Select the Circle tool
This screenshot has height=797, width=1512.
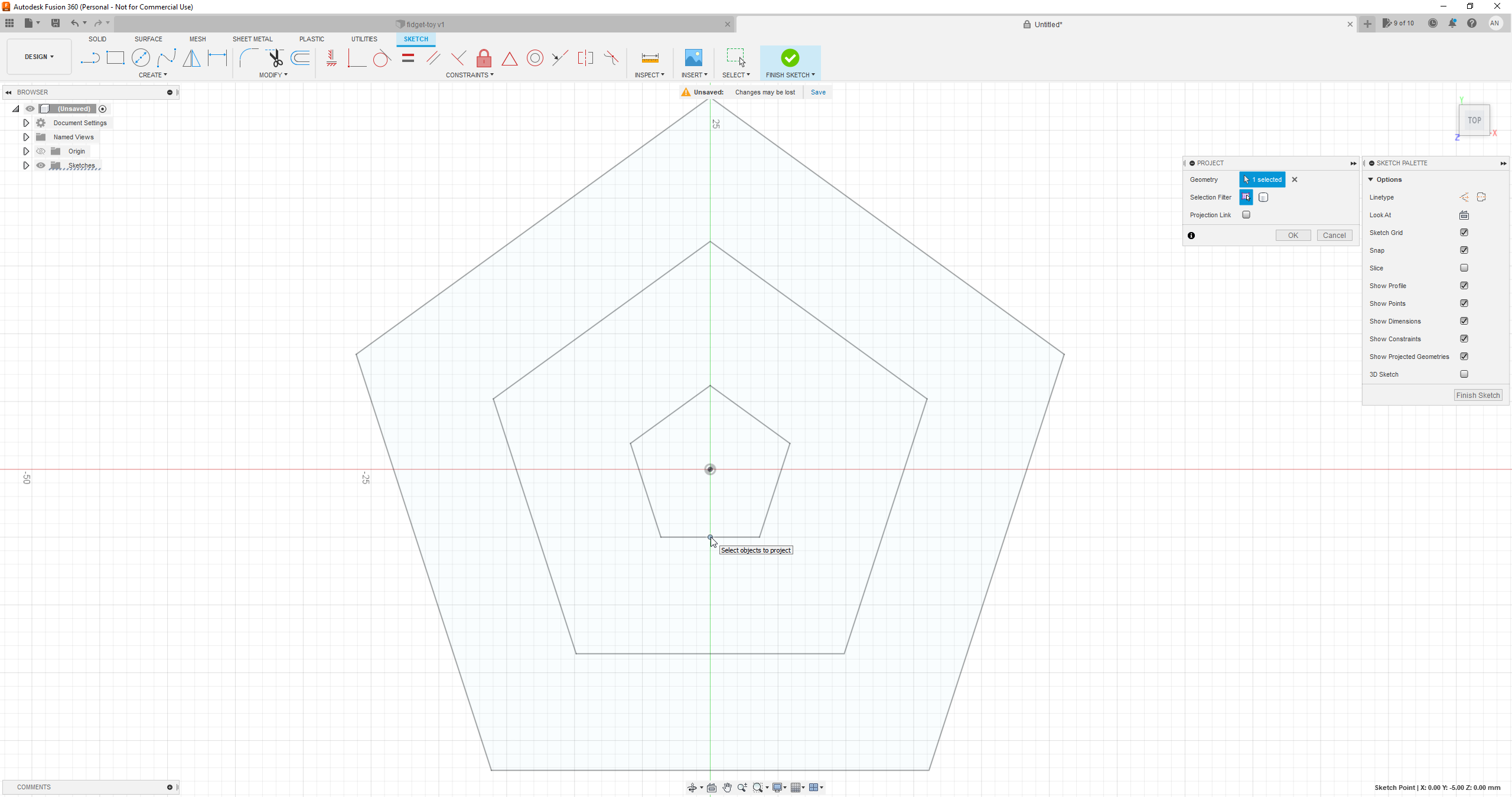point(141,58)
